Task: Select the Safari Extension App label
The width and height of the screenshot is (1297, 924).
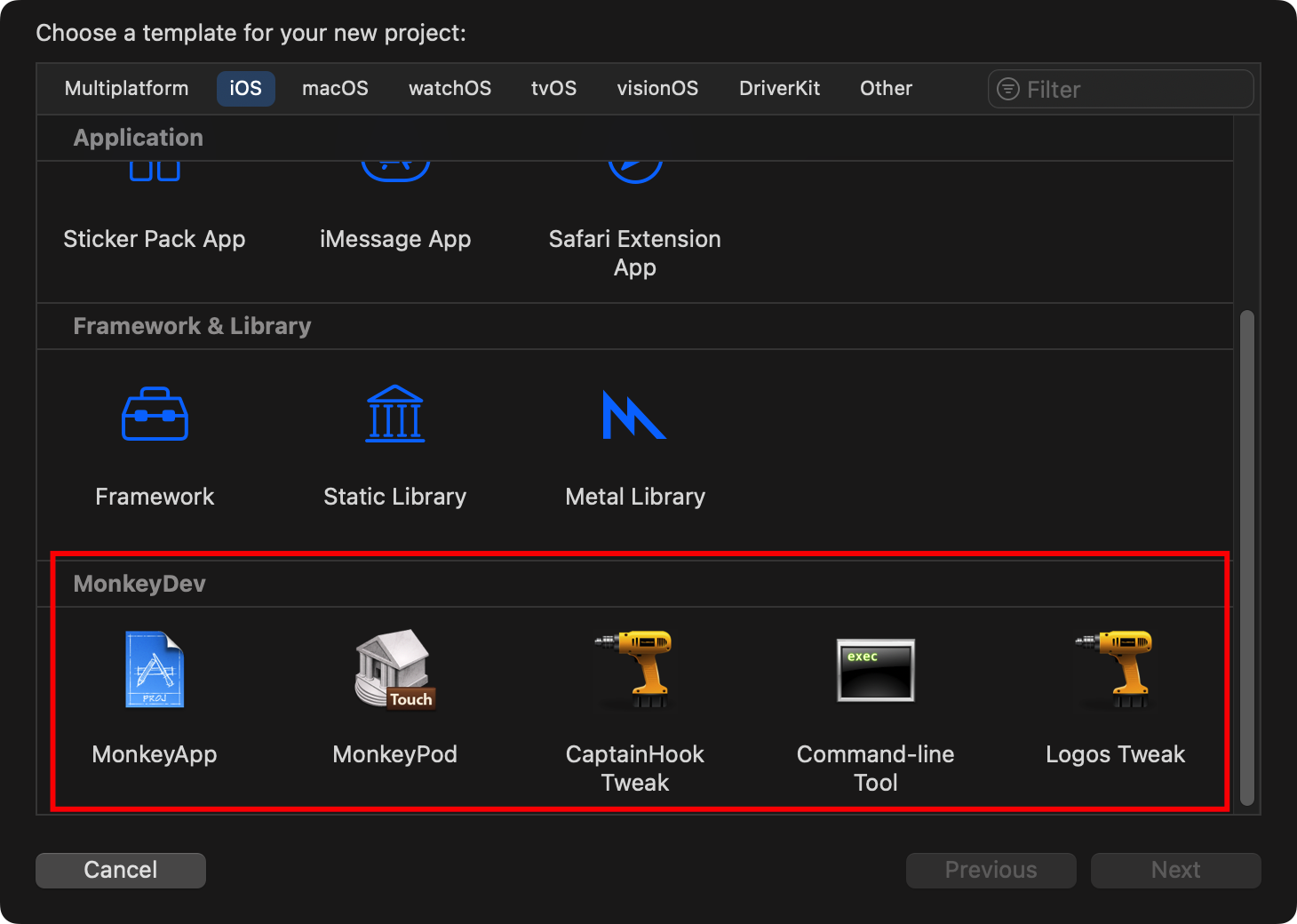Action: tap(635, 253)
